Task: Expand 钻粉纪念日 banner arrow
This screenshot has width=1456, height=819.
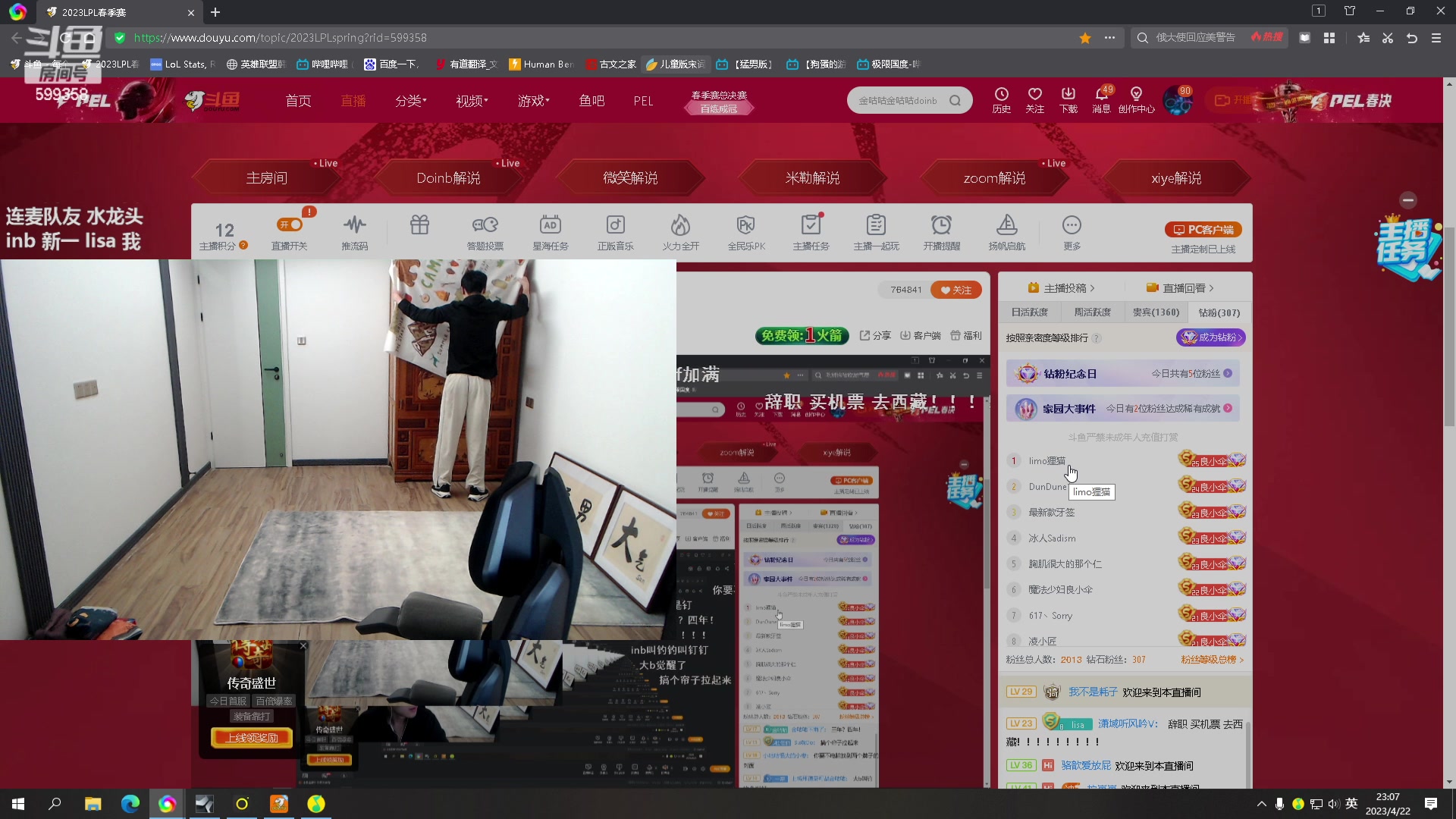Action: click(x=1228, y=373)
